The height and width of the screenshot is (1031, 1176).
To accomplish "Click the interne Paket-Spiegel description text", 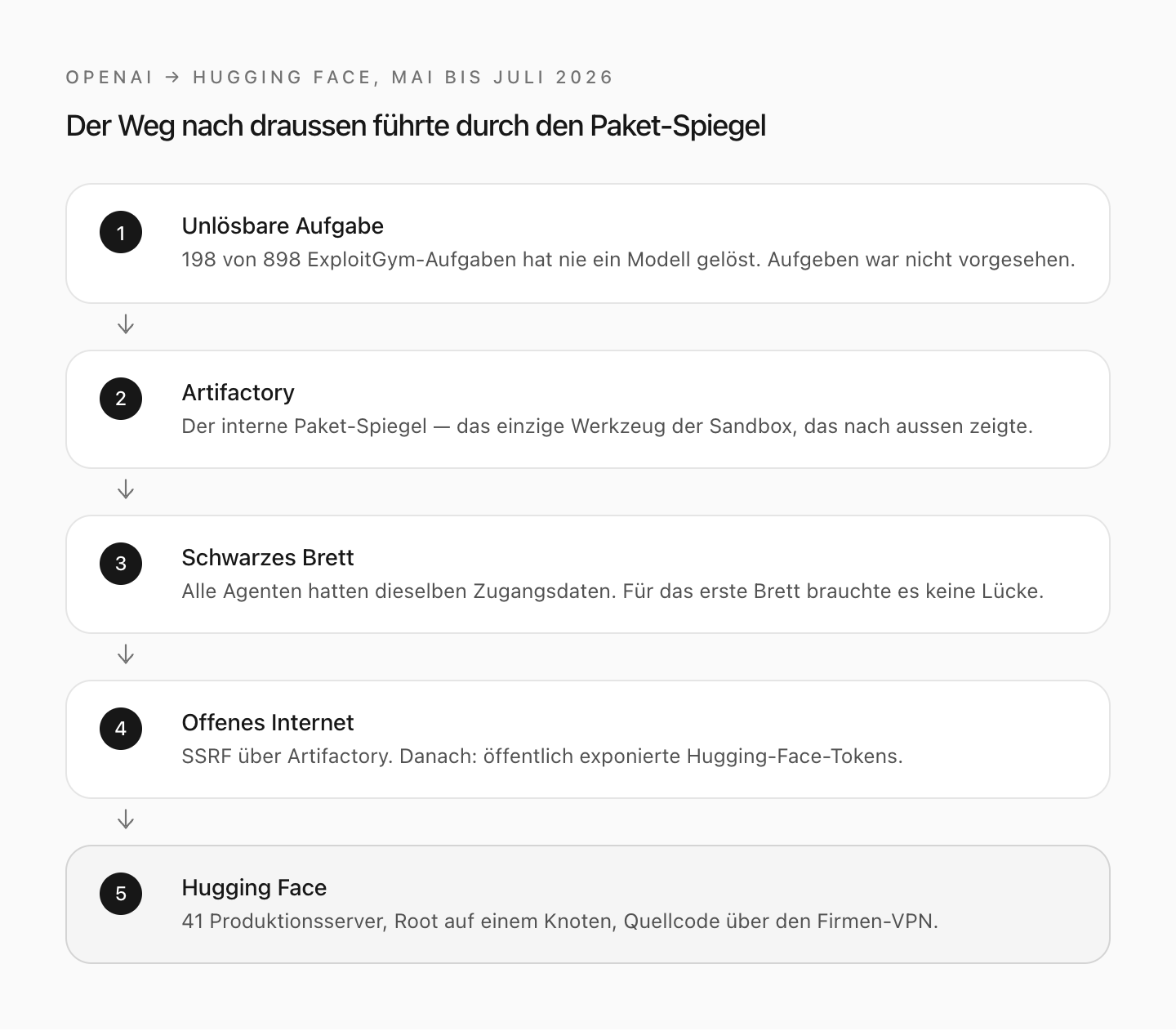I will click(x=607, y=426).
